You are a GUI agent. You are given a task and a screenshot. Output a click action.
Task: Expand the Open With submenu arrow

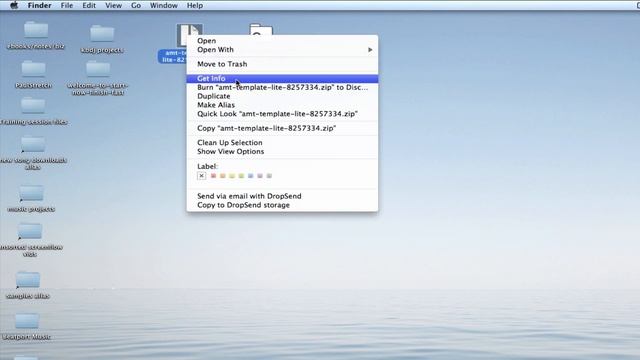point(370,50)
